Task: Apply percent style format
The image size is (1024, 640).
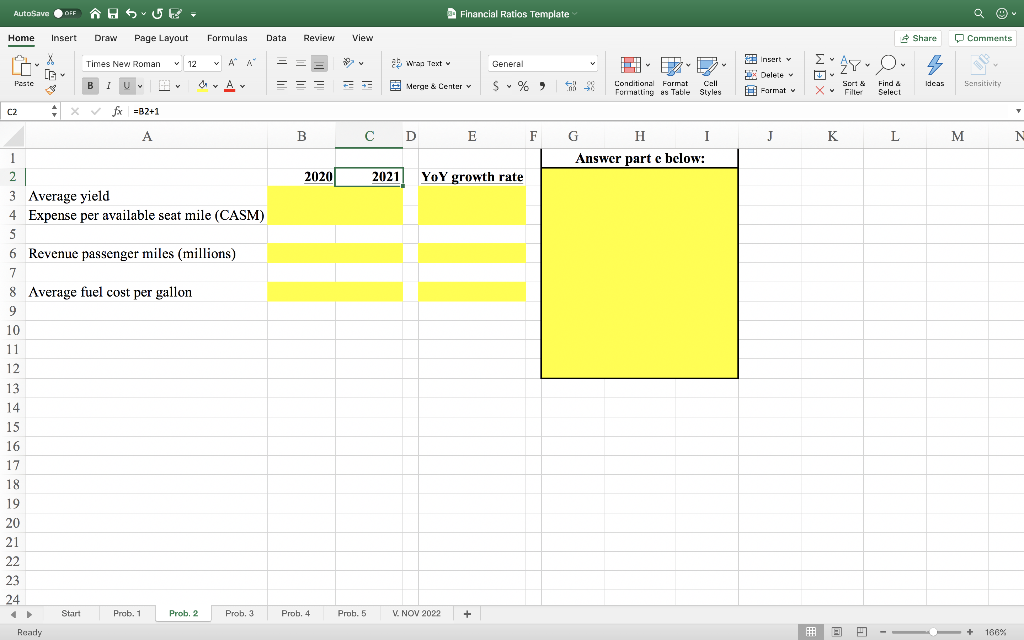Action: tap(523, 86)
